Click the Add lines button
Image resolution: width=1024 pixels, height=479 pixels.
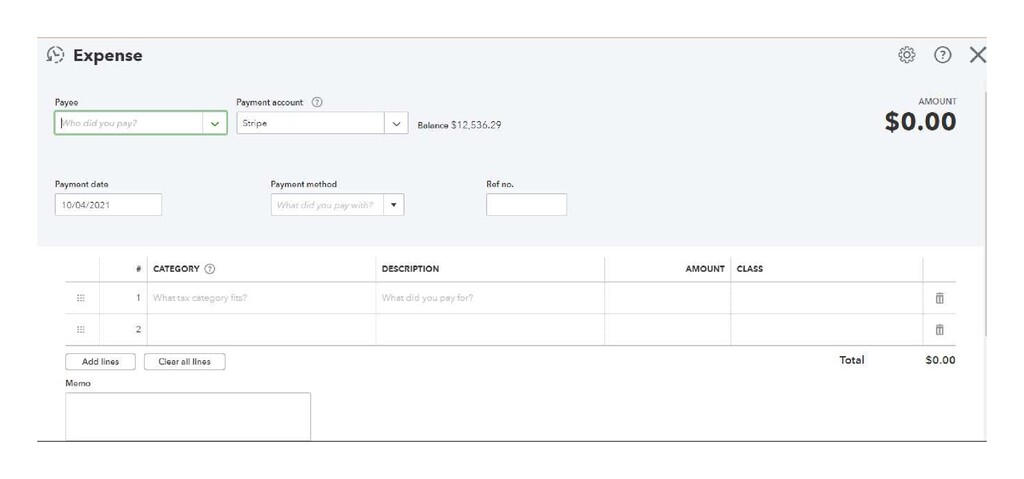[100, 362]
